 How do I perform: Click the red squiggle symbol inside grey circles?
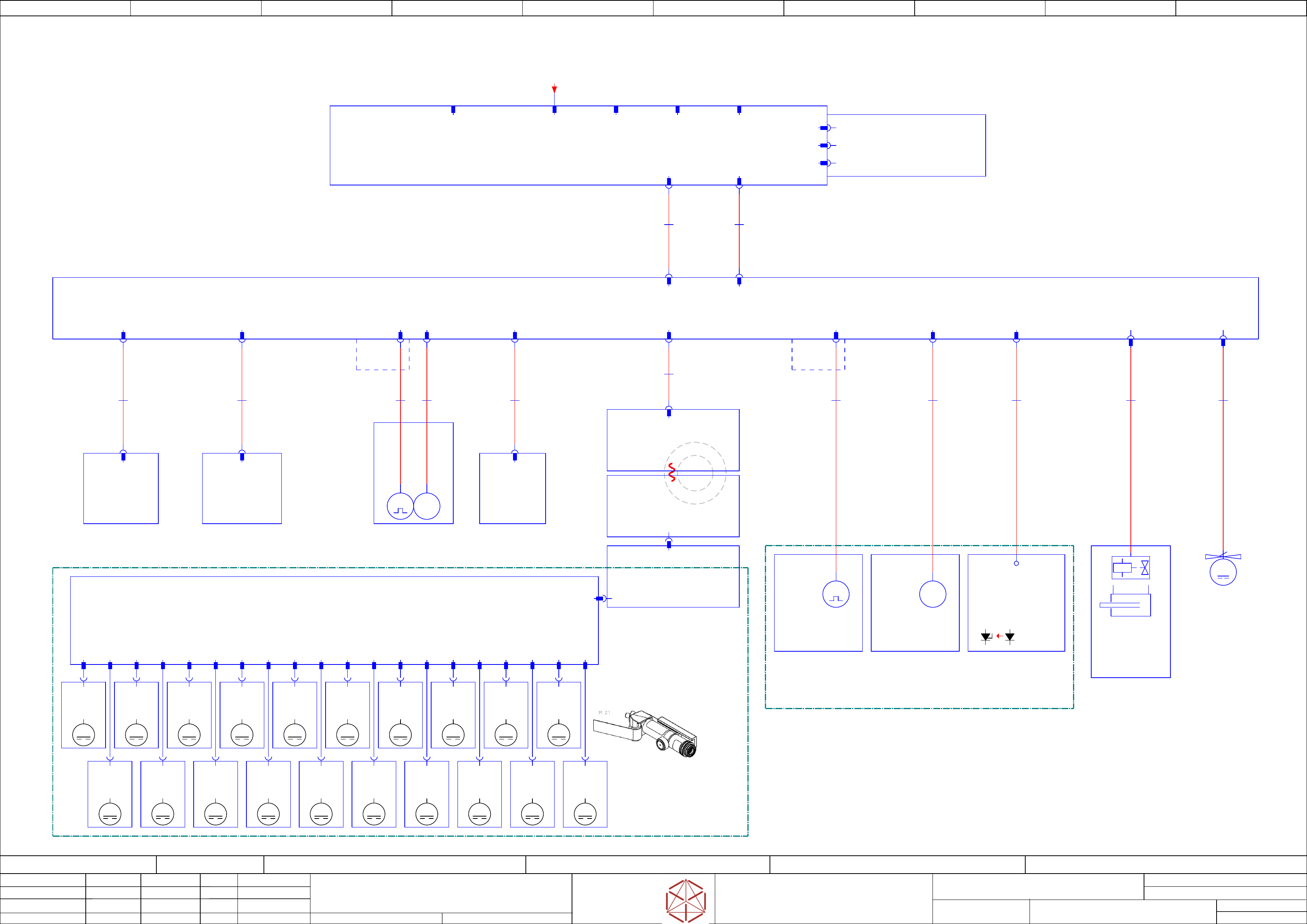click(x=672, y=473)
